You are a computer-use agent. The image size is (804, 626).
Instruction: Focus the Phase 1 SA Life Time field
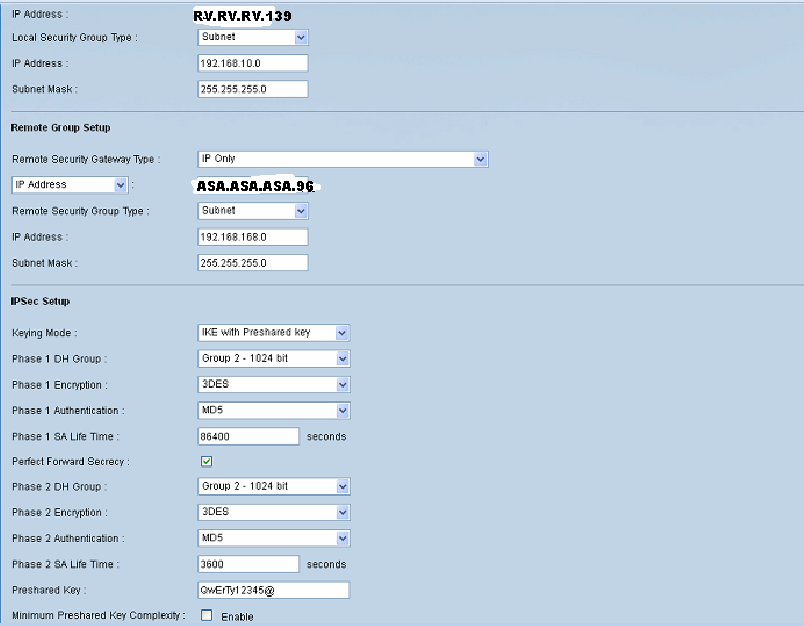pyautogui.click(x=248, y=436)
